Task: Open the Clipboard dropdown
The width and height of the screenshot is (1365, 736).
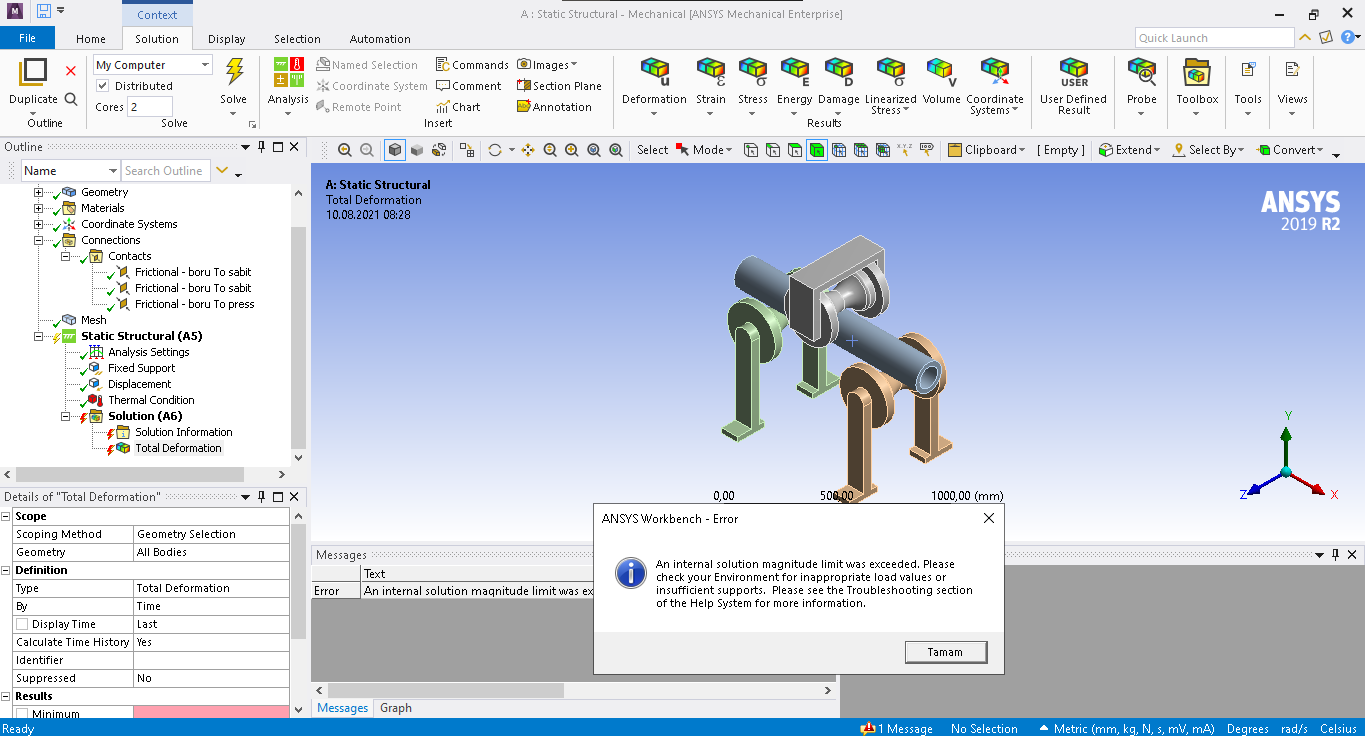Action: tap(987, 150)
